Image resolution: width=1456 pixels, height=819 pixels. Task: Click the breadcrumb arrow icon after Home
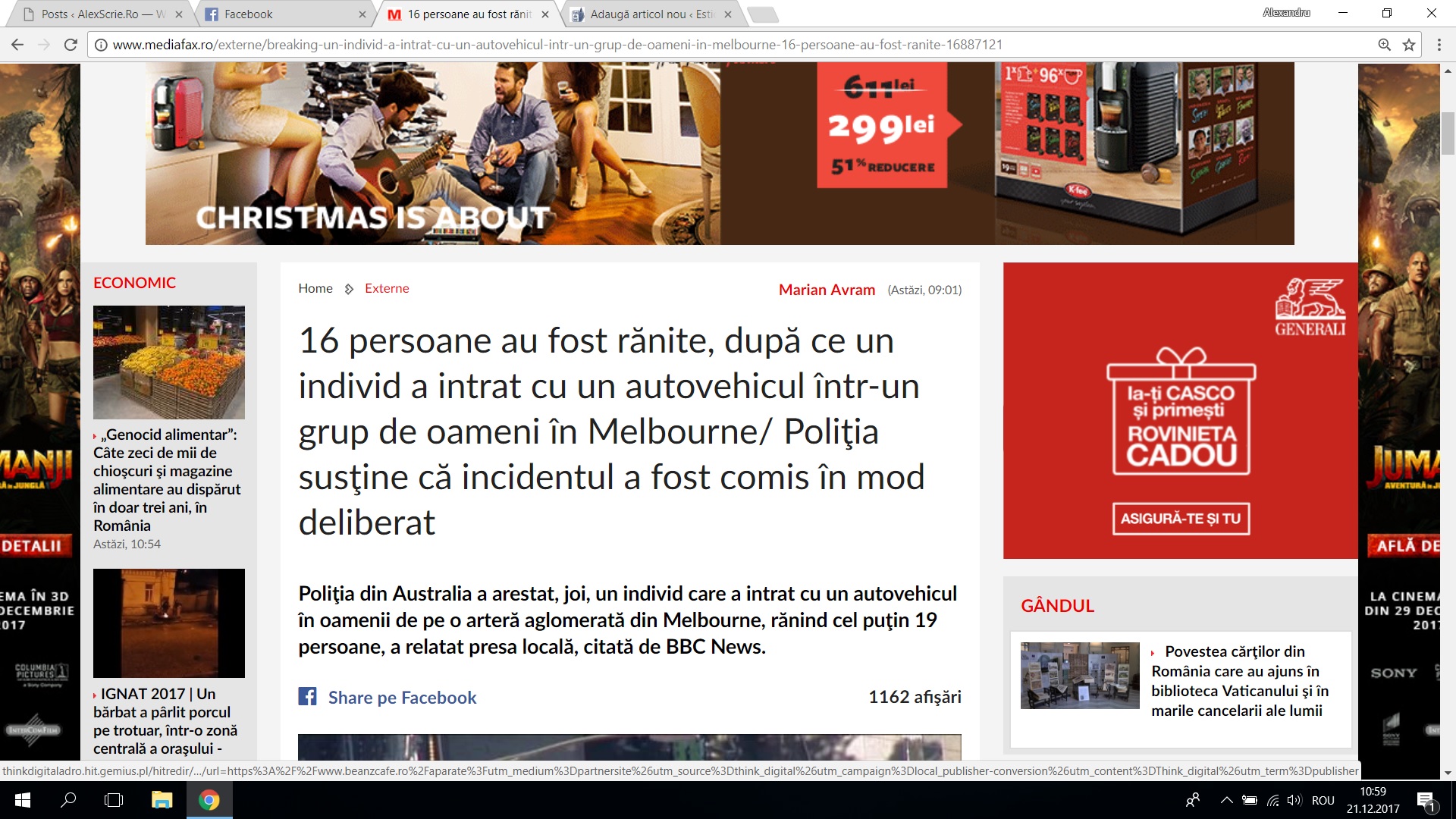(349, 289)
